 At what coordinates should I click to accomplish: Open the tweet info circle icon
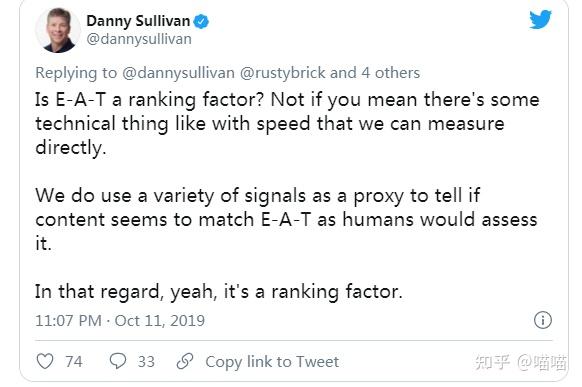pyautogui.click(x=543, y=320)
